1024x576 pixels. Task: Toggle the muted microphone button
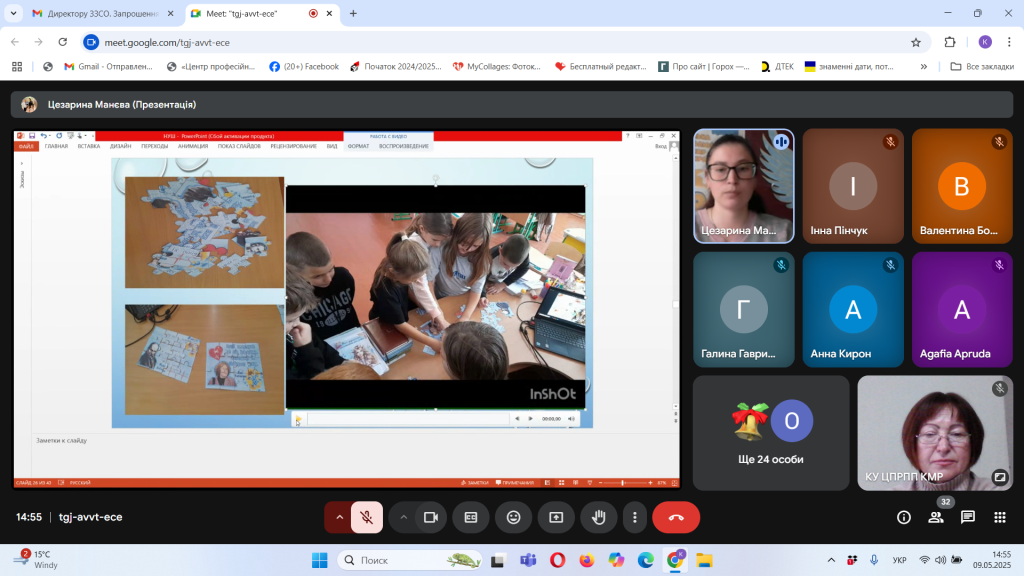367,517
